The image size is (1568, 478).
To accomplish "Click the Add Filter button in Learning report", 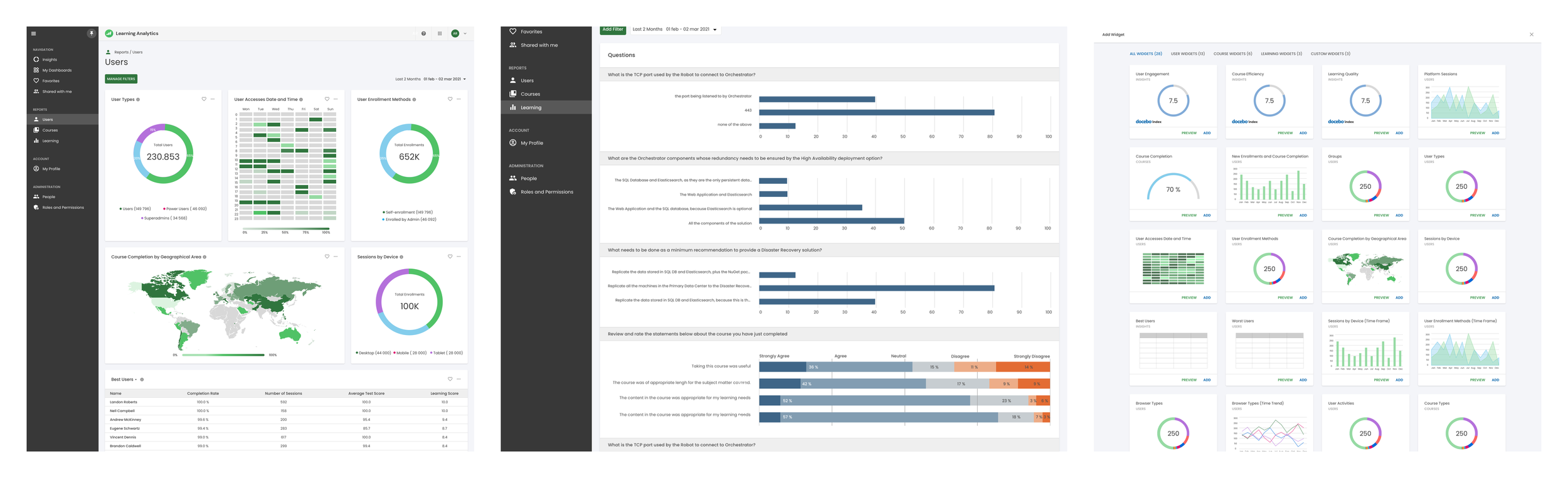I will 613,29.
